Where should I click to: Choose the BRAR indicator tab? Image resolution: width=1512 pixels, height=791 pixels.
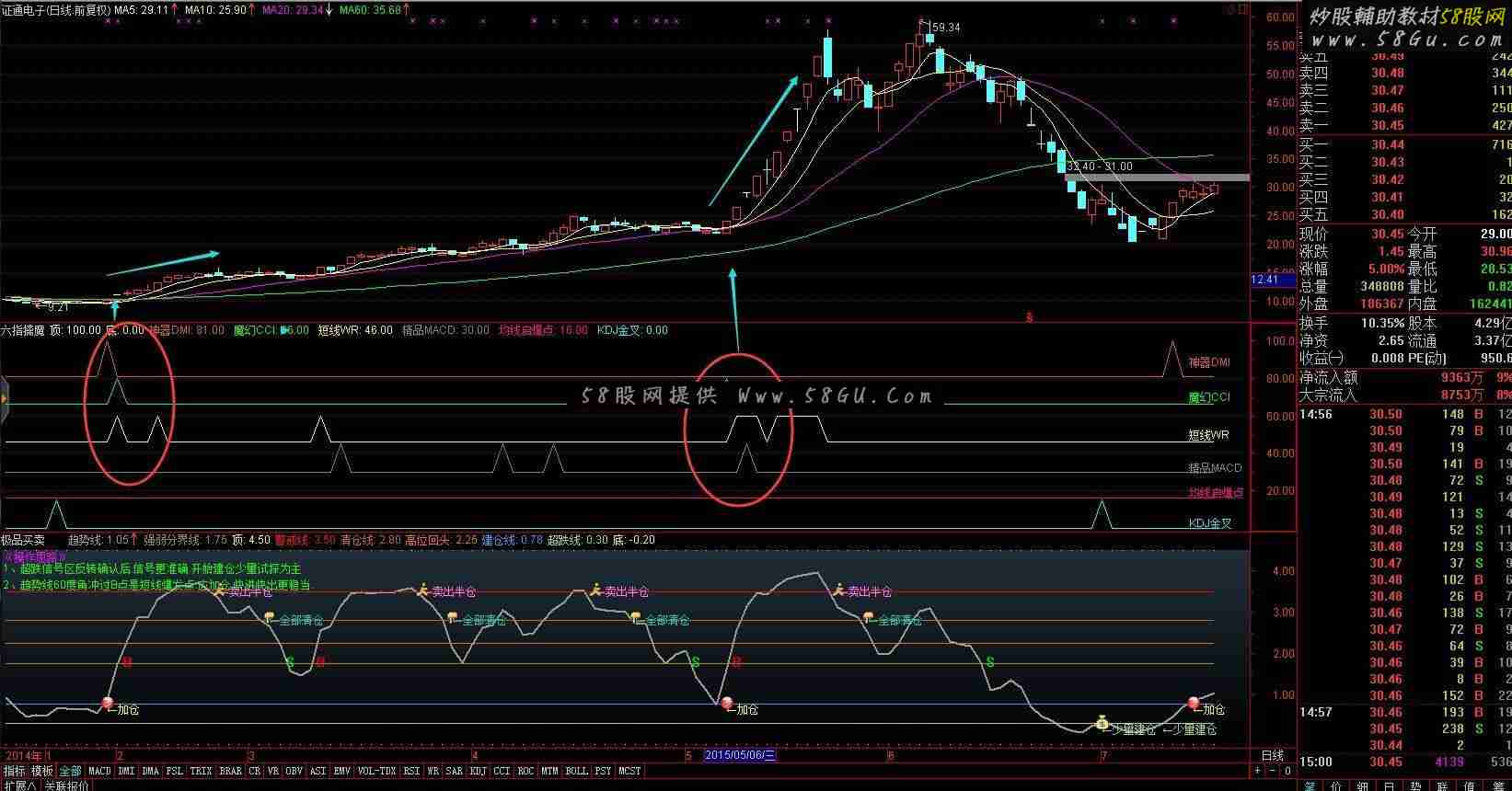click(230, 771)
